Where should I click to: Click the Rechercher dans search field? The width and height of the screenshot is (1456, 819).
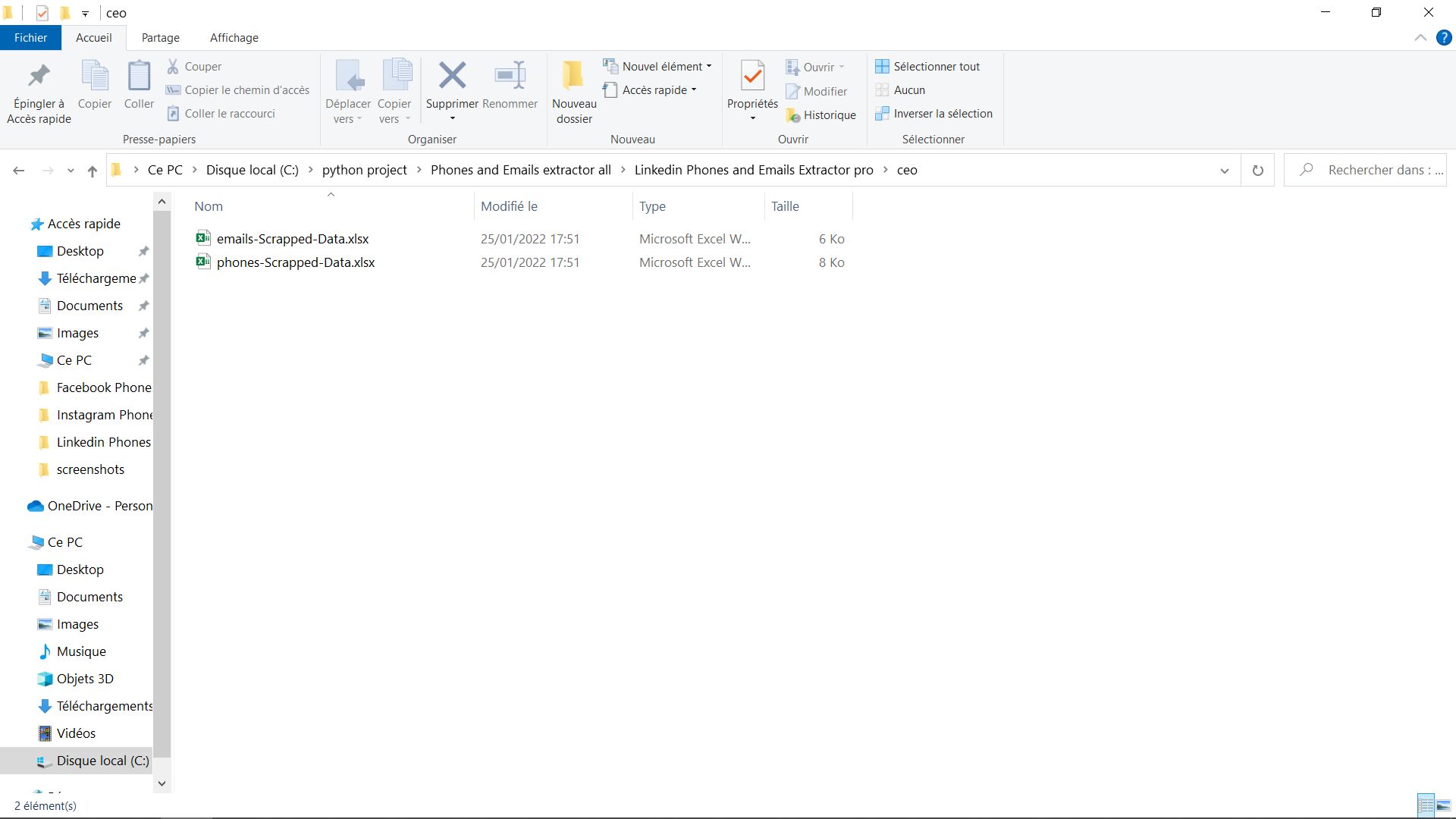coord(1365,170)
